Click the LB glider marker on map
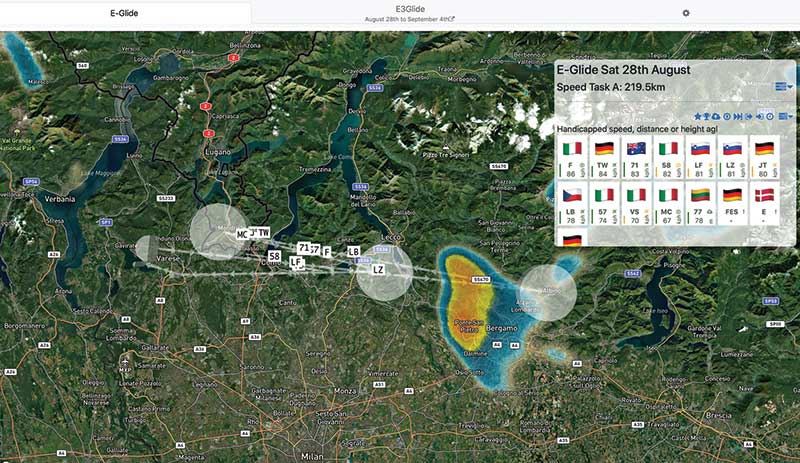The image size is (800, 463). coord(353,252)
